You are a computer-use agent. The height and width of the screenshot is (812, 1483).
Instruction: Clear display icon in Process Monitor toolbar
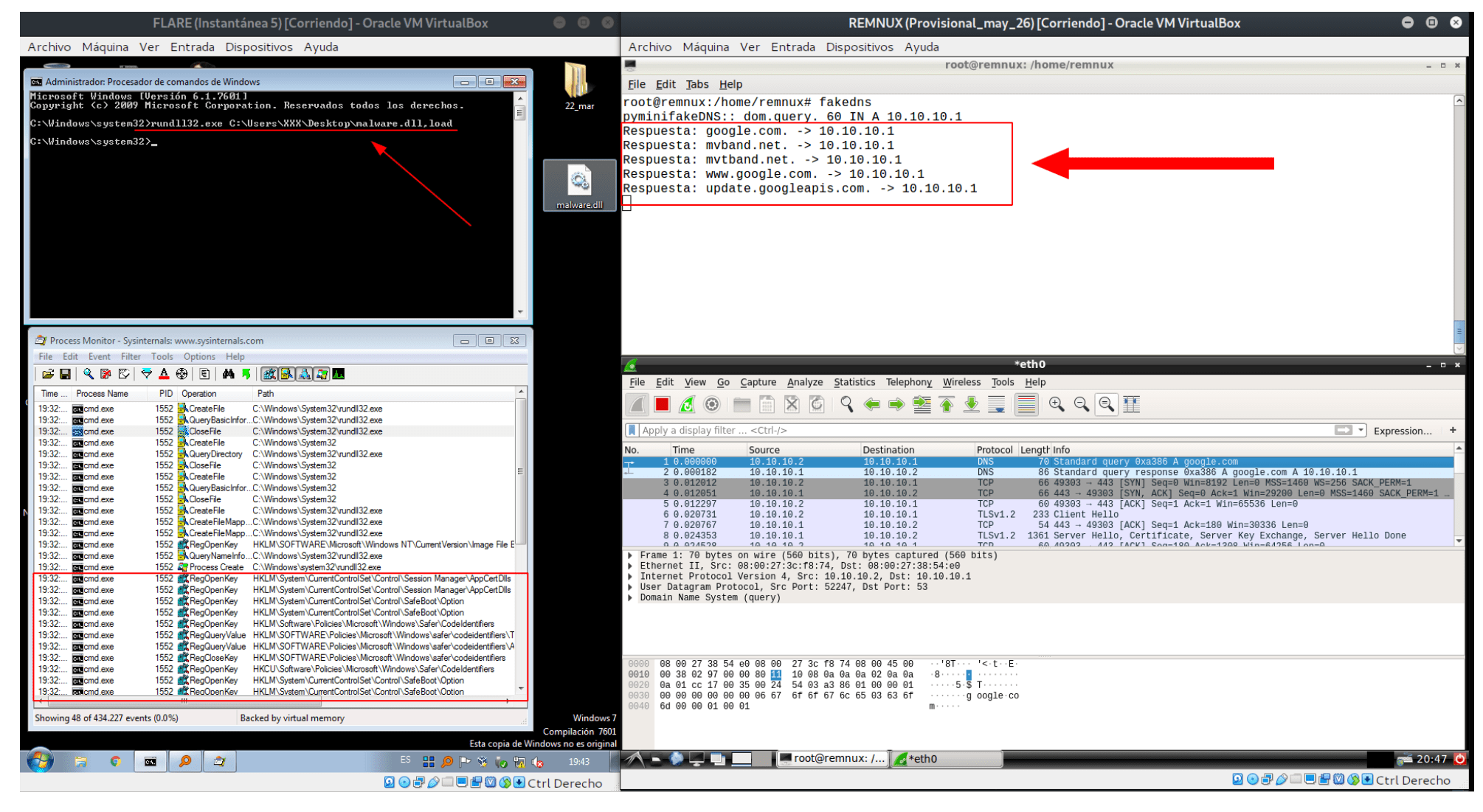click(123, 375)
